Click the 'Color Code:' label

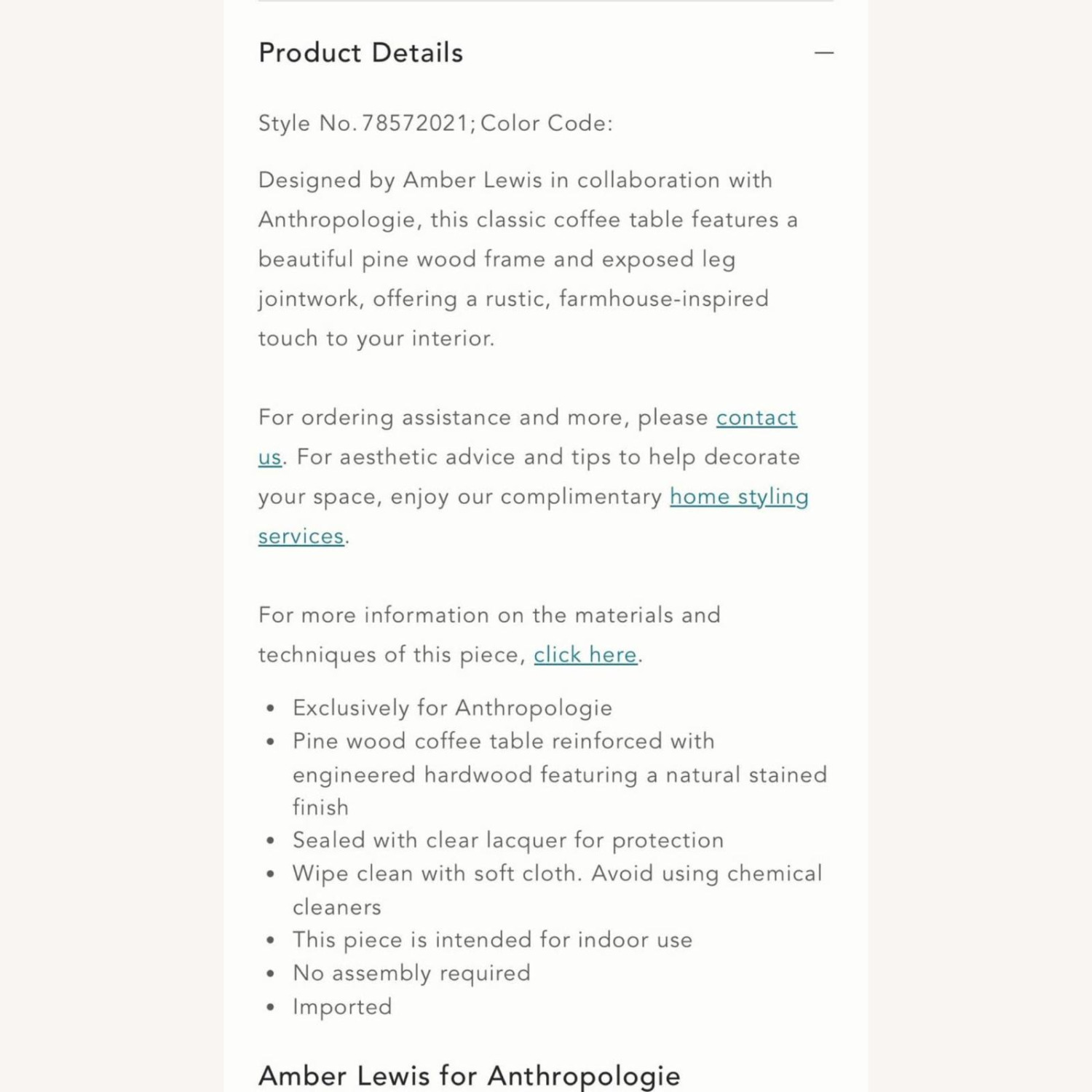[546, 124]
